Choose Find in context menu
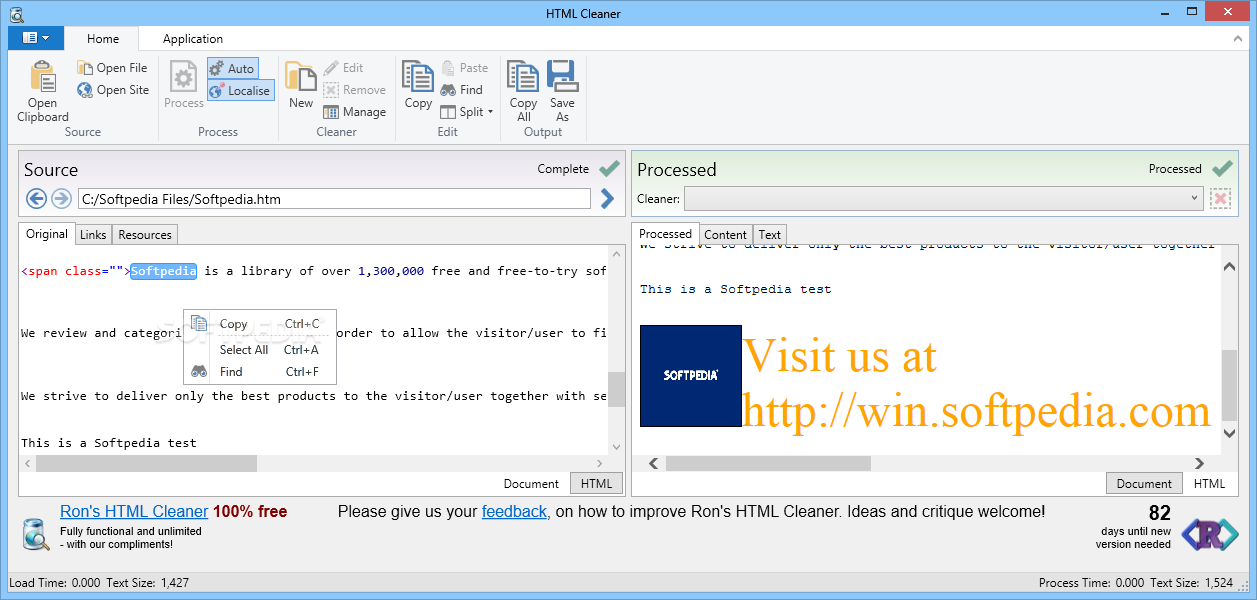 pos(260,372)
